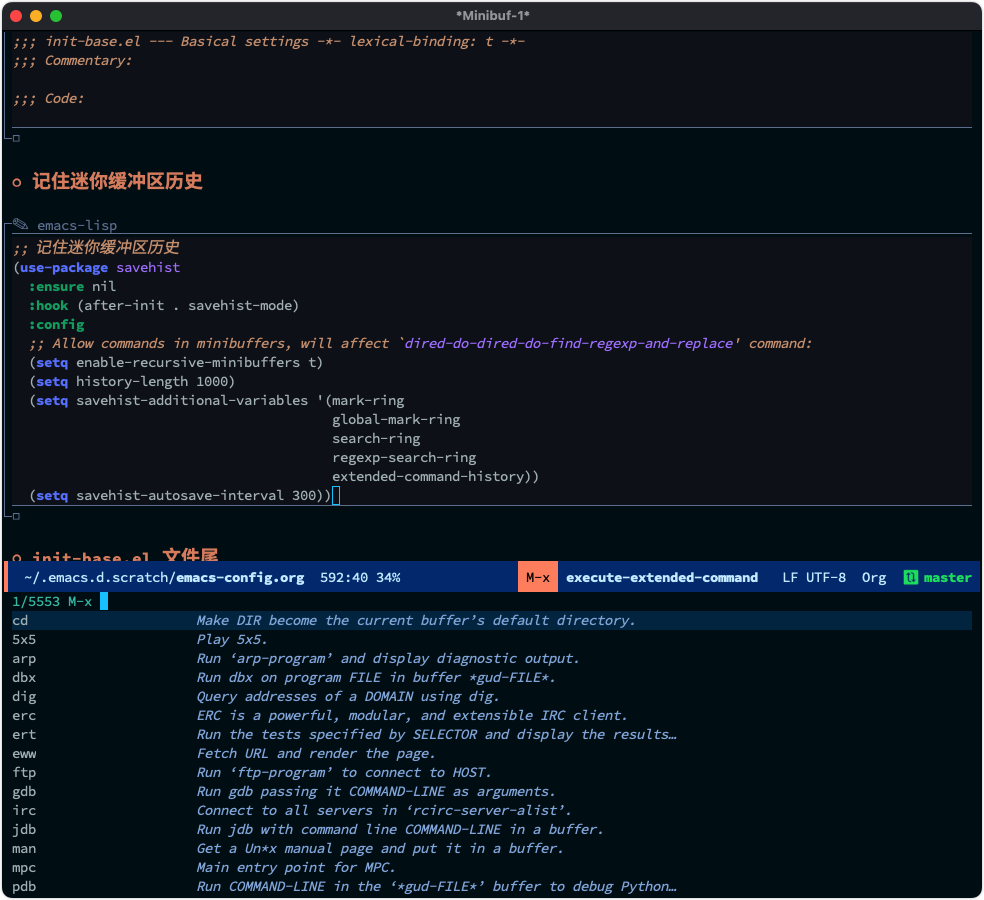Click description 'Fetch URL and render the page.'

316,754
